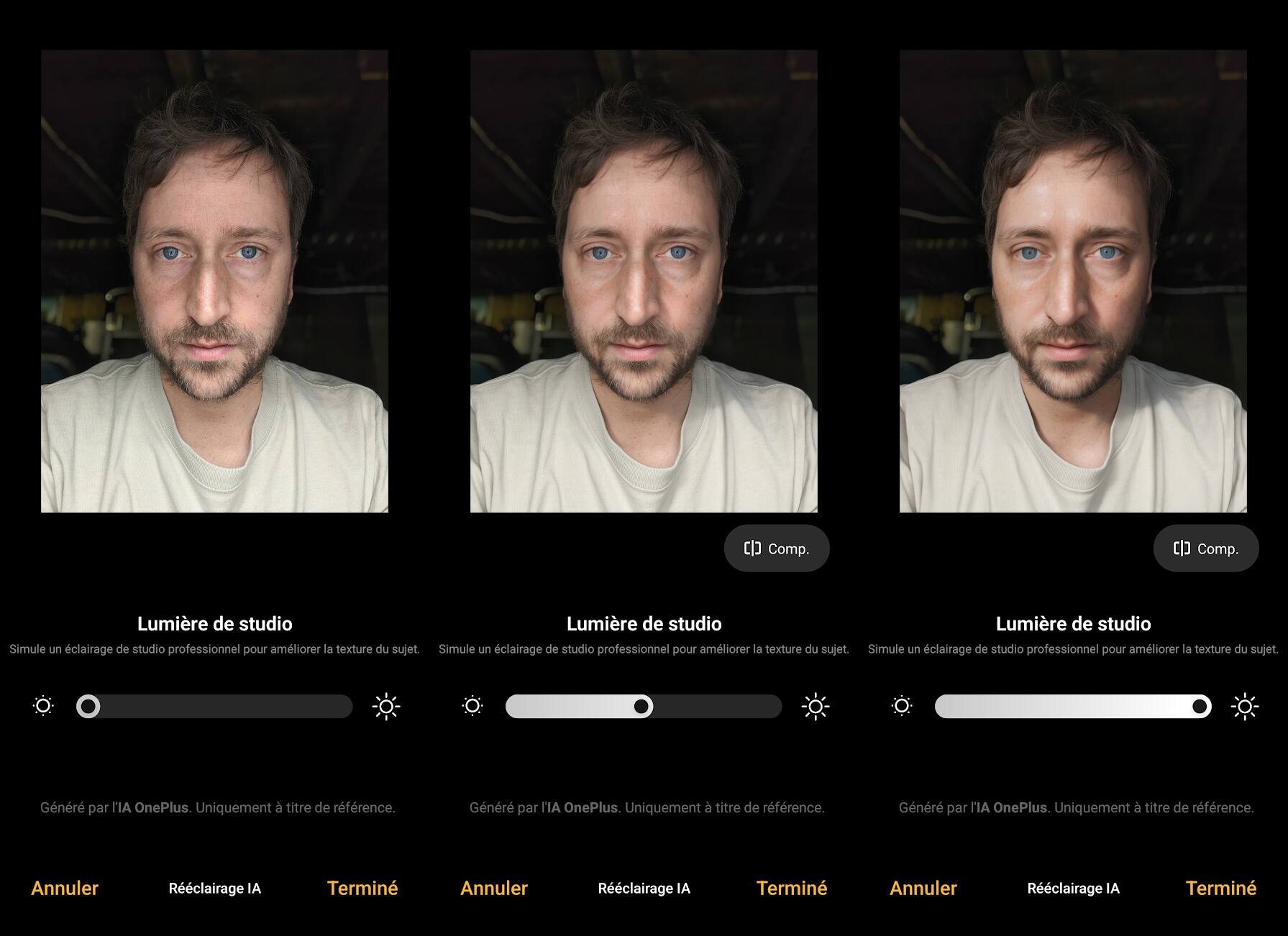1288x936 pixels.
Task: Click the dim sun icon in the left screen
Action: pyautogui.click(x=43, y=706)
